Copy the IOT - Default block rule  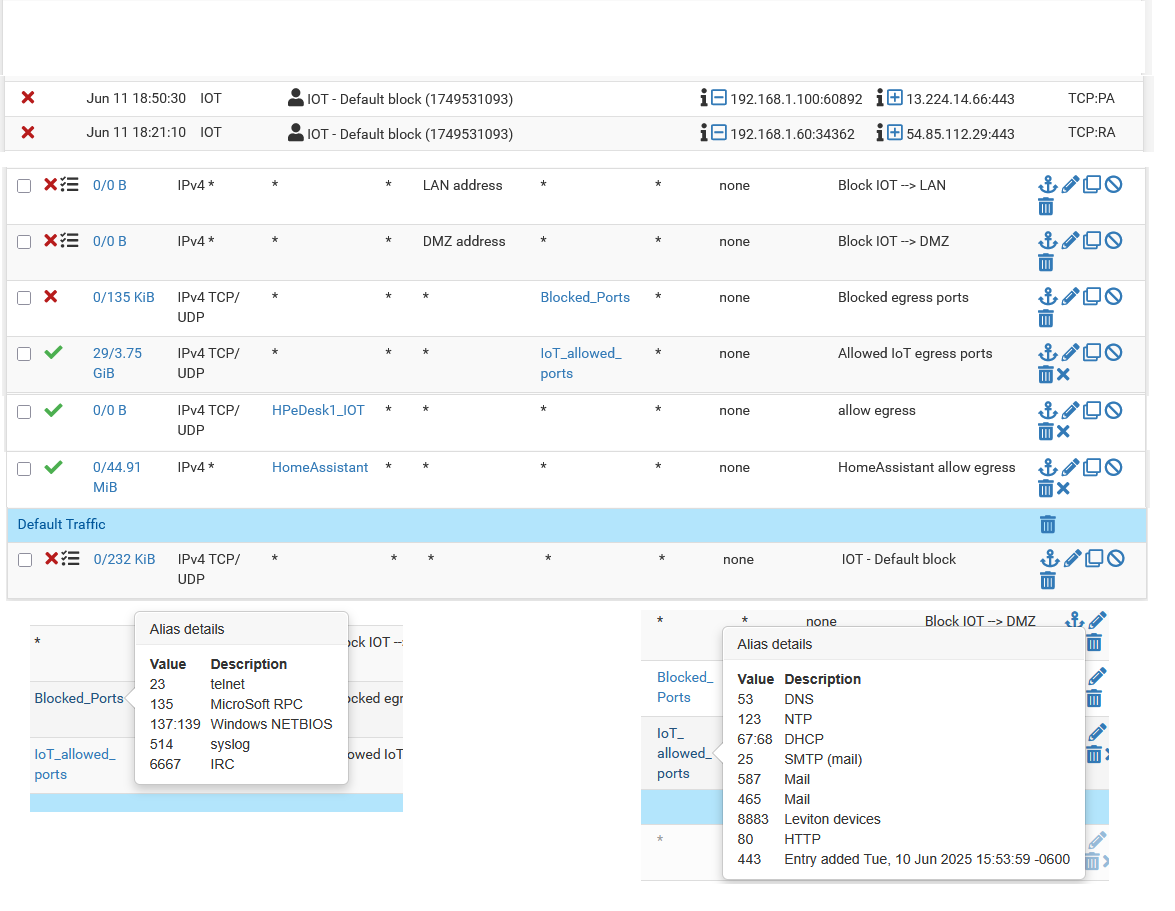click(1094, 558)
